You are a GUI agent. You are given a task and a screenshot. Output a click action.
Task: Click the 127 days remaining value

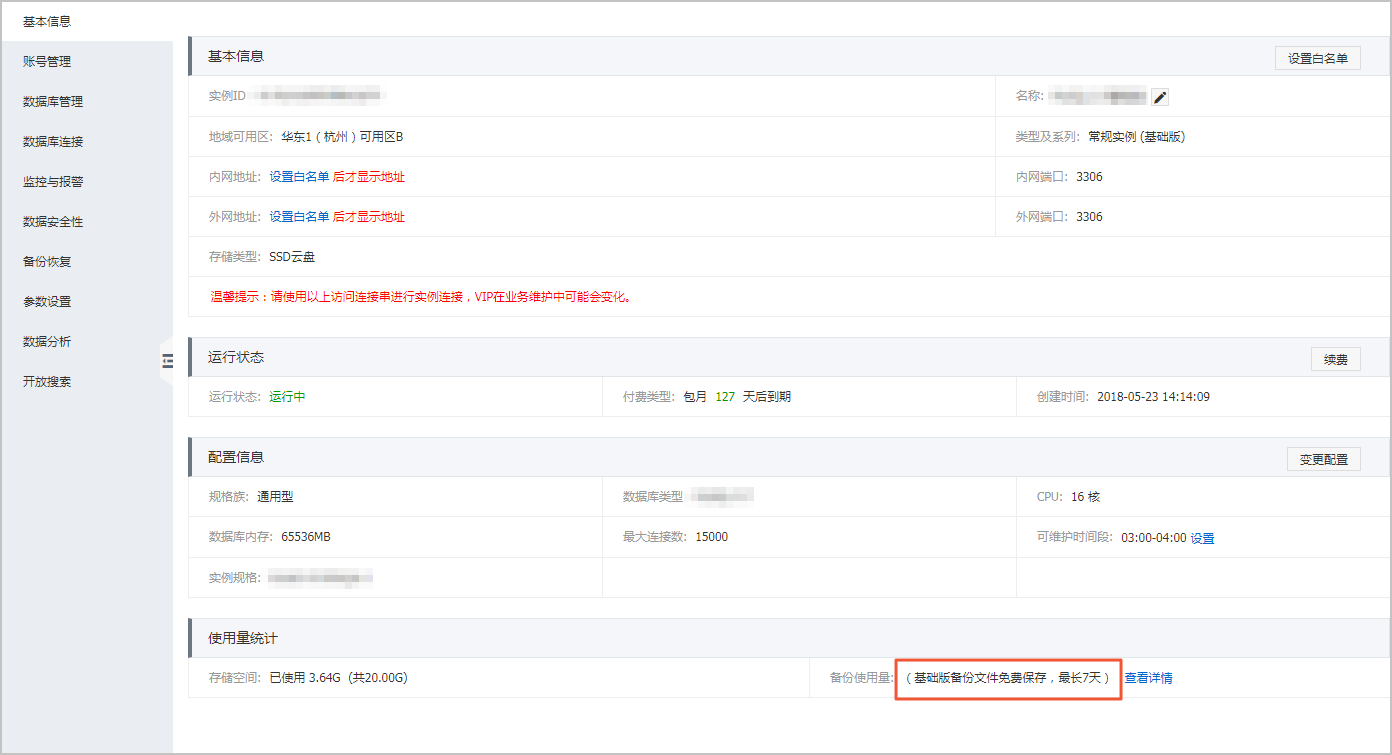coord(725,397)
